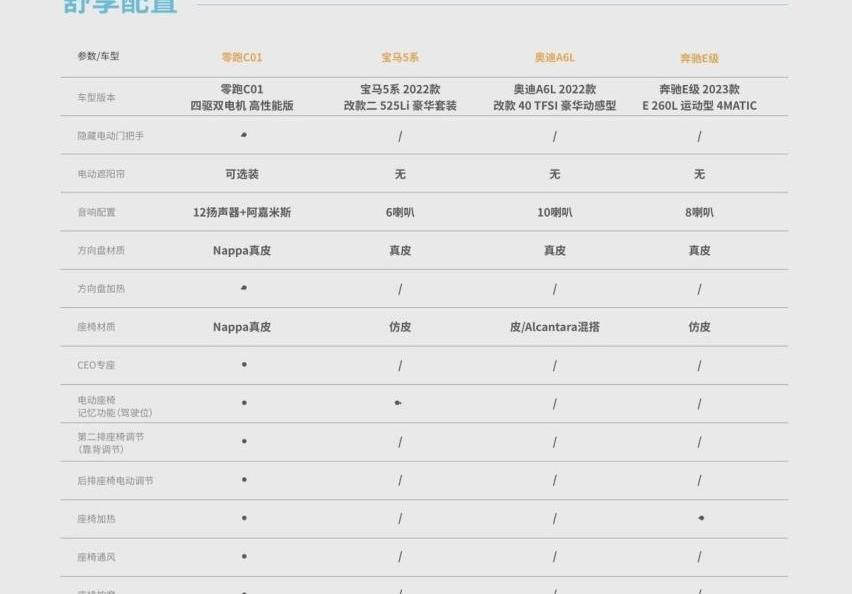The image size is (852, 594).
Task: Select the '6喇叭' cell
Action: click(400, 212)
